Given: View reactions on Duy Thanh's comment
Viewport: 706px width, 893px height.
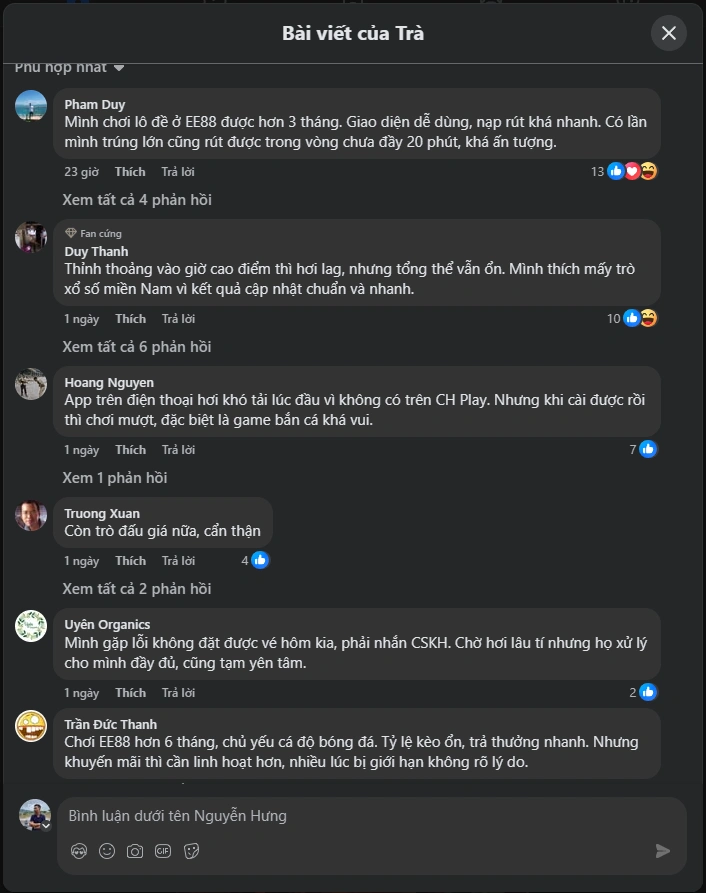Looking at the screenshot, I should (632, 318).
